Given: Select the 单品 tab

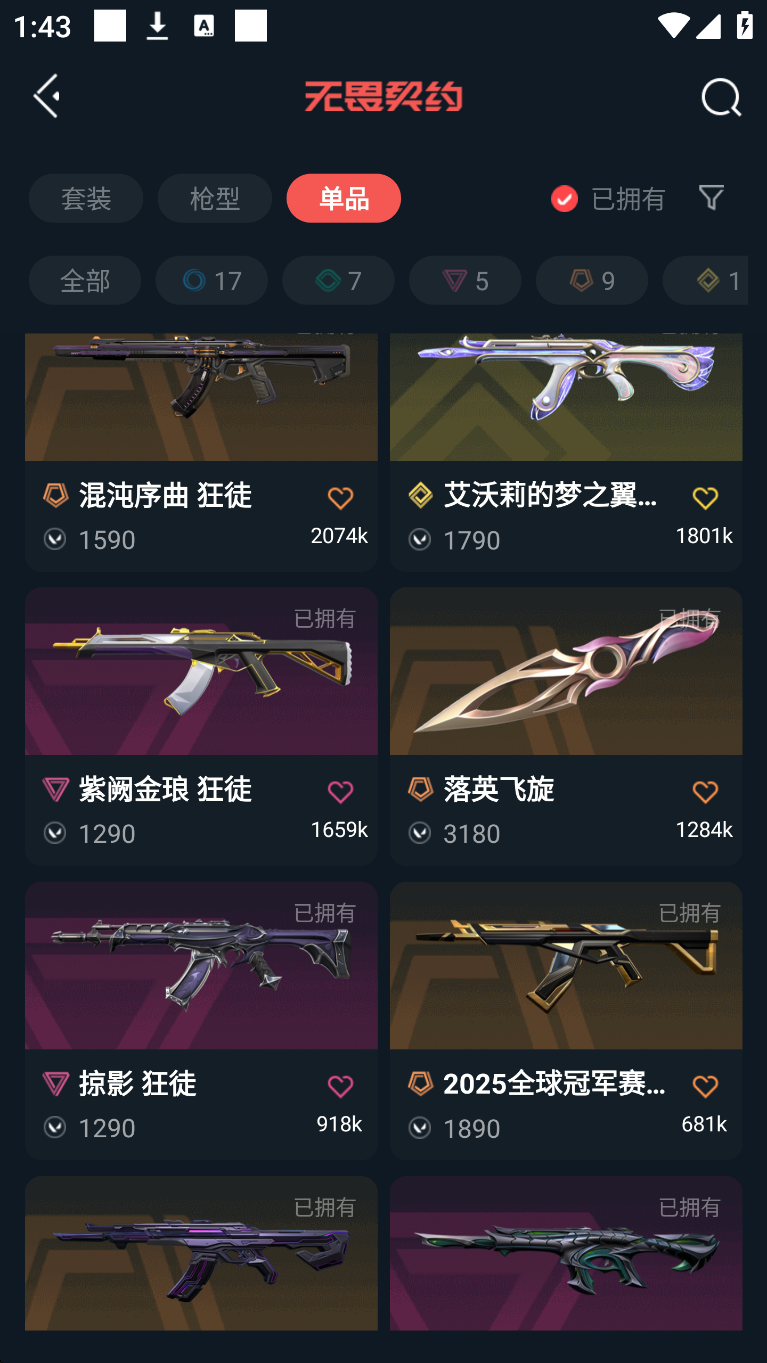Looking at the screenshot, I should (344, 198).
